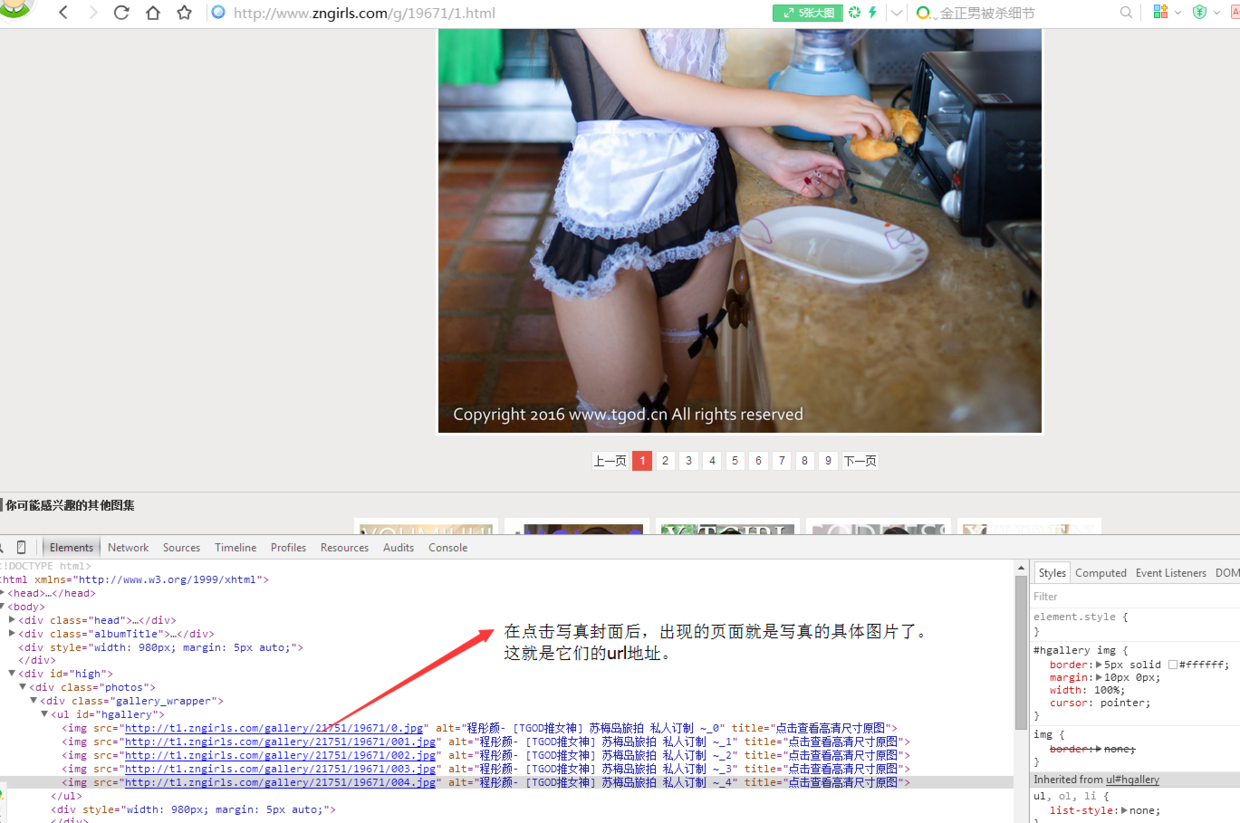Switch to the Timeline tab
Viewport: 1240px width, 823px height.
coord(235,547)
